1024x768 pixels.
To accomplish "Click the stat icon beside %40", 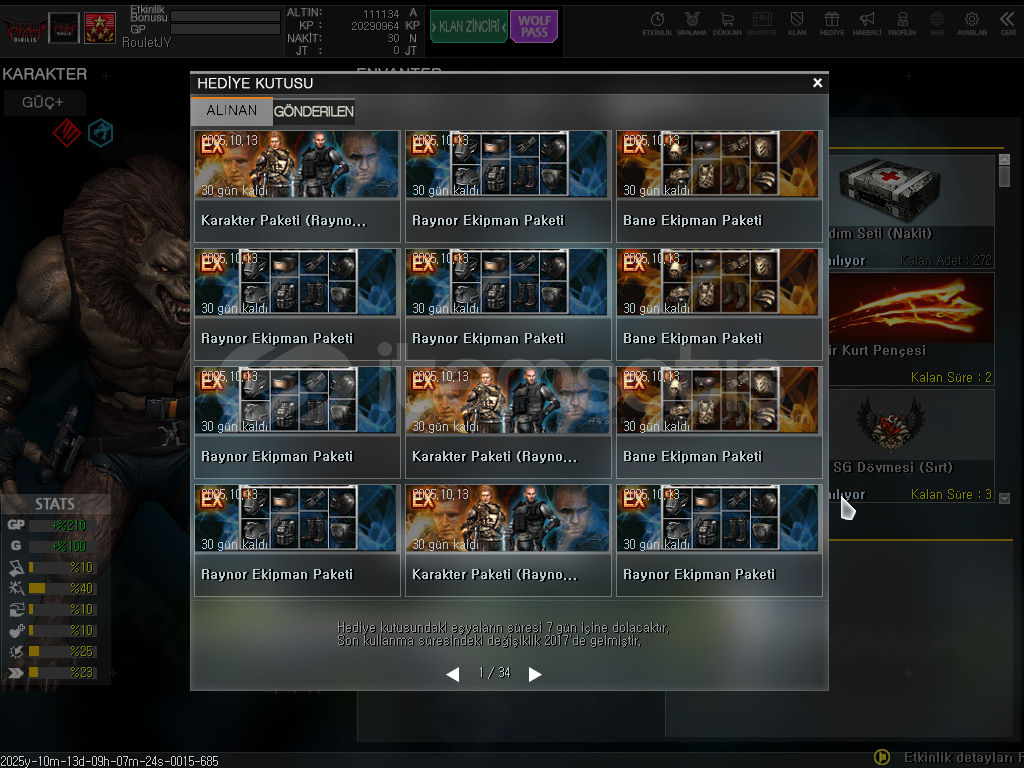I will [x=16, y=588].
